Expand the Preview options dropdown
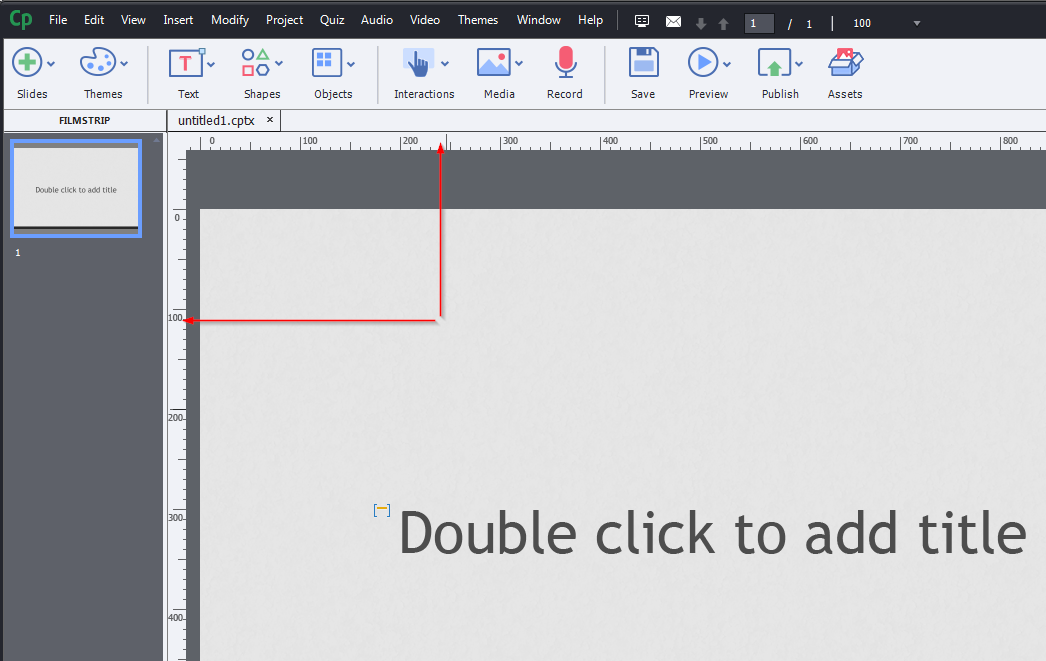 pyautogui.click(x=725, y=62)
